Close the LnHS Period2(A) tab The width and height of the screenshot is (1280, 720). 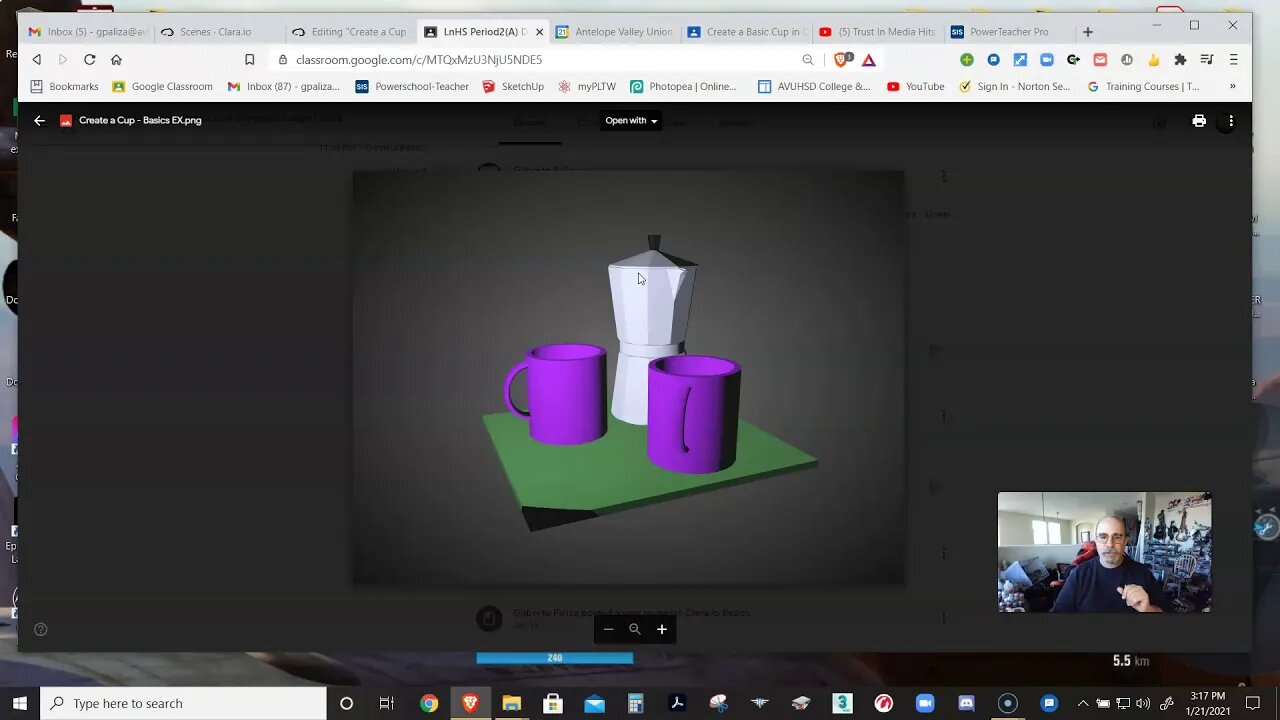(539, 32)
